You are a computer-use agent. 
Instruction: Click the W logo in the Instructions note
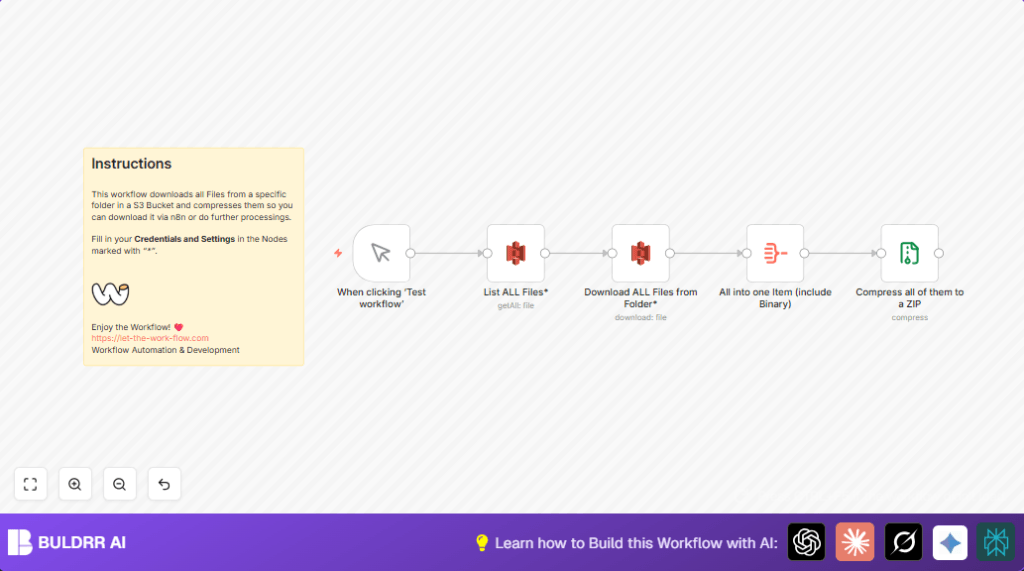pyautogui.click(x=110, y=294)
